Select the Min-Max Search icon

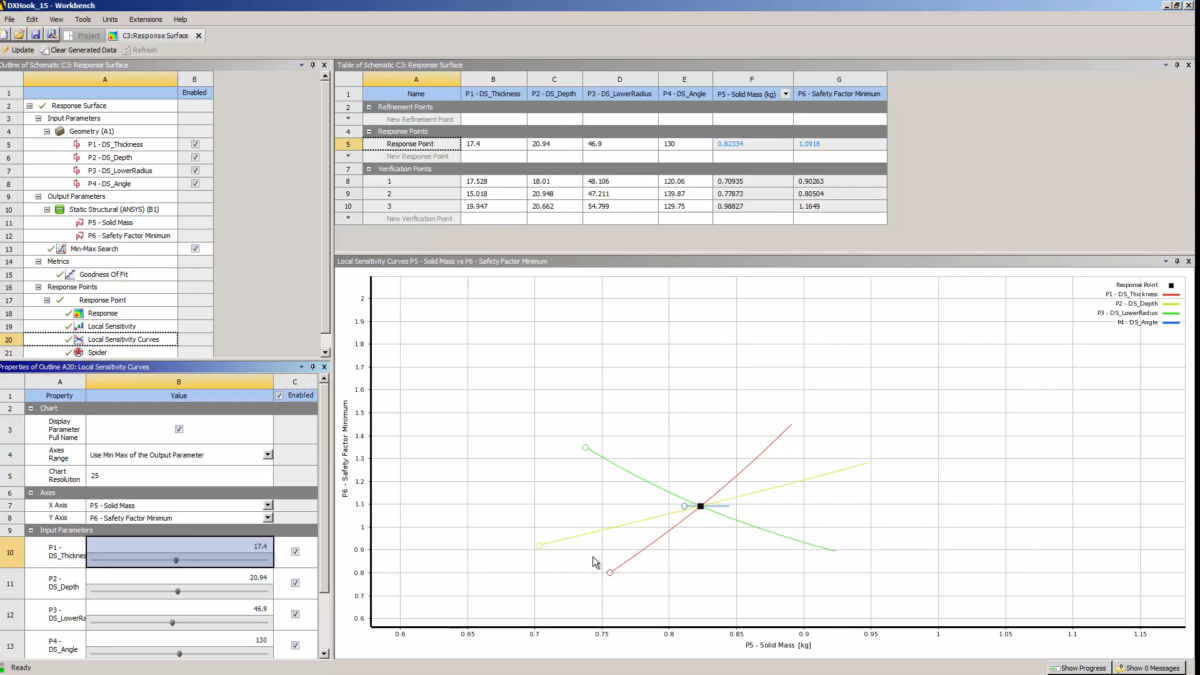pos(62,248)
